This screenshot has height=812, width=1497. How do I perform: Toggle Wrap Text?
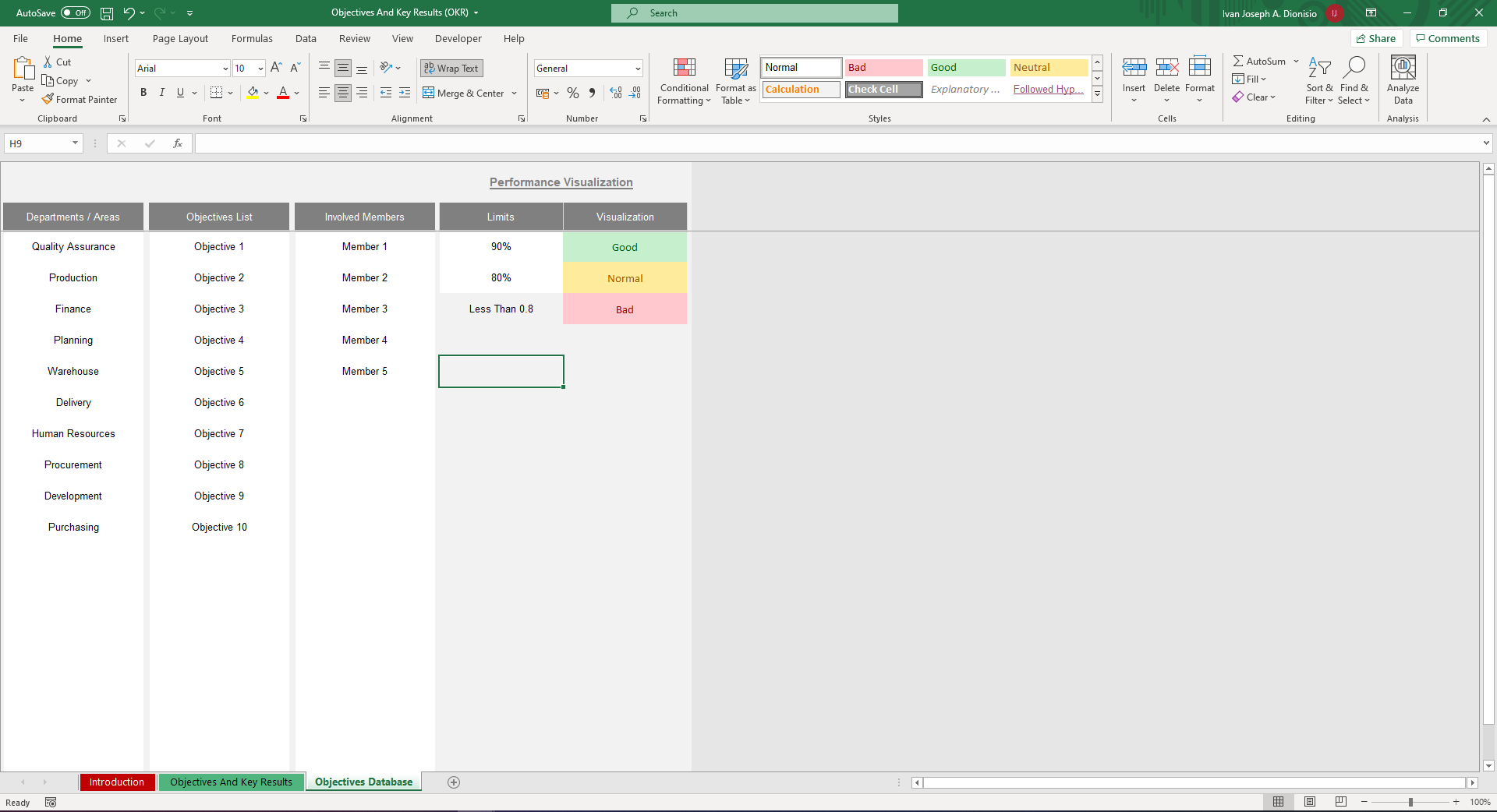tap(451, 69)
